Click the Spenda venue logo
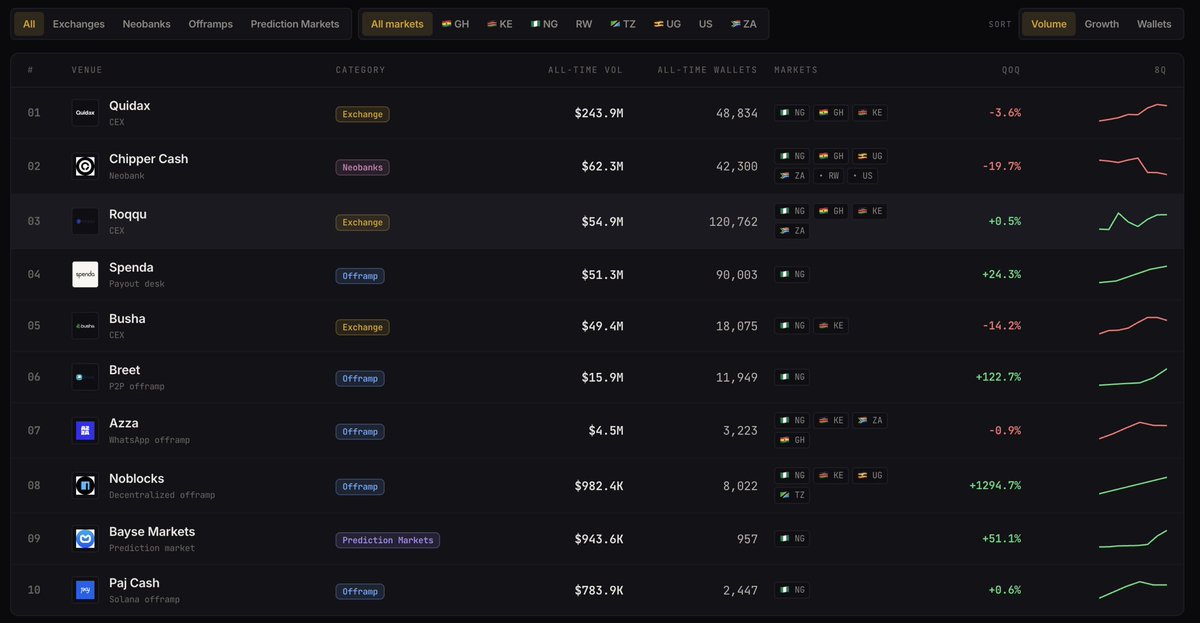 point(85,274)
